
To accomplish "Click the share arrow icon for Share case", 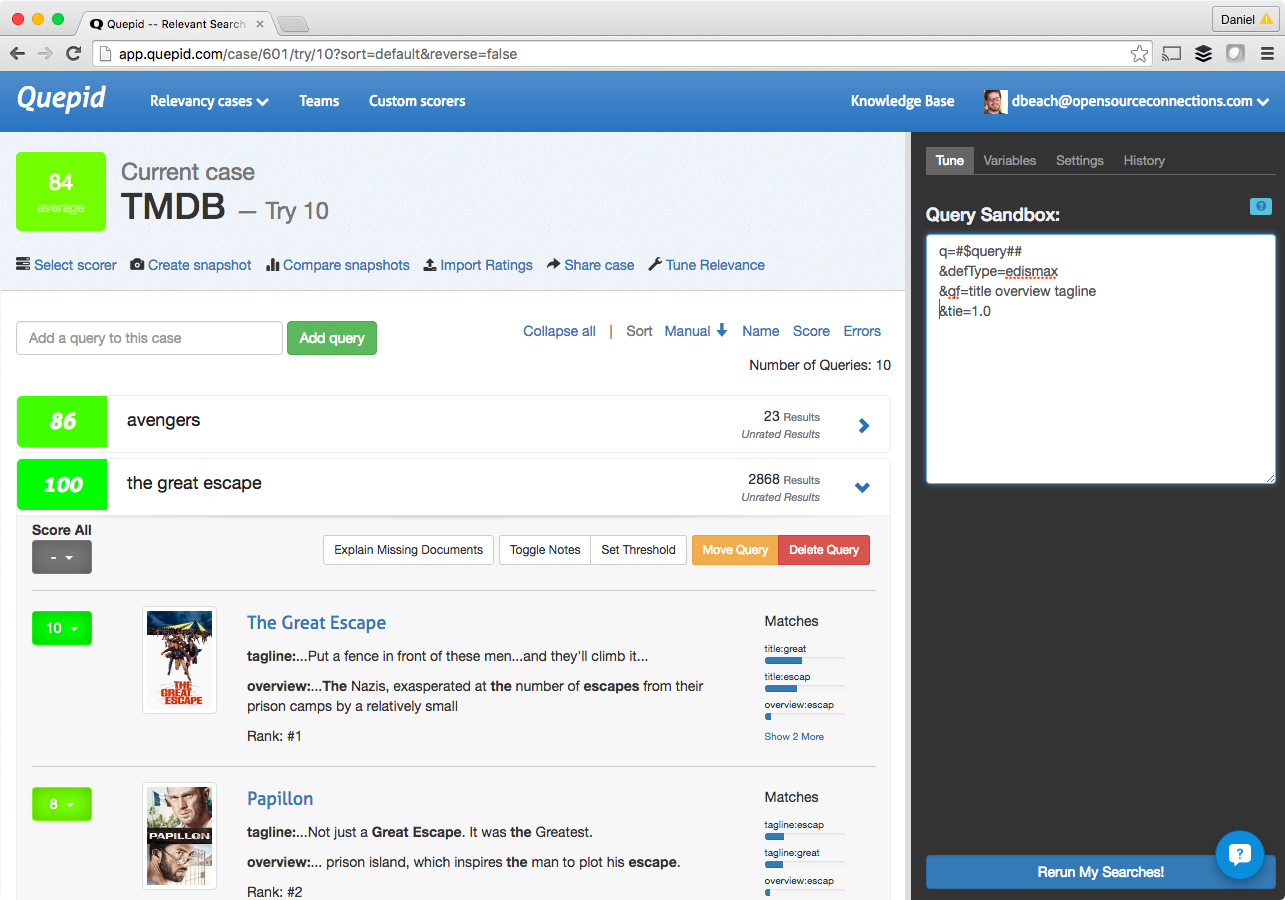I will (x=553, y=265).
